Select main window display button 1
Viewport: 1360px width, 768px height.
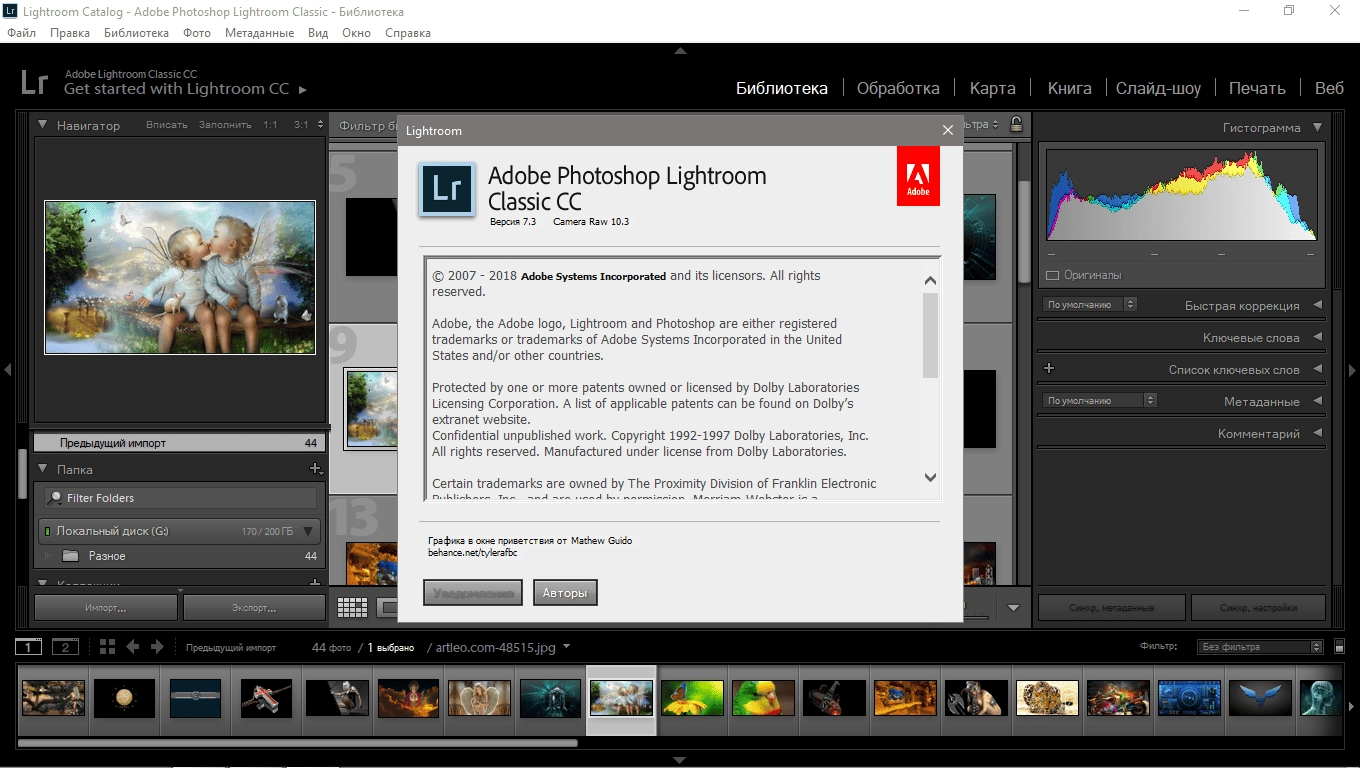29,647
